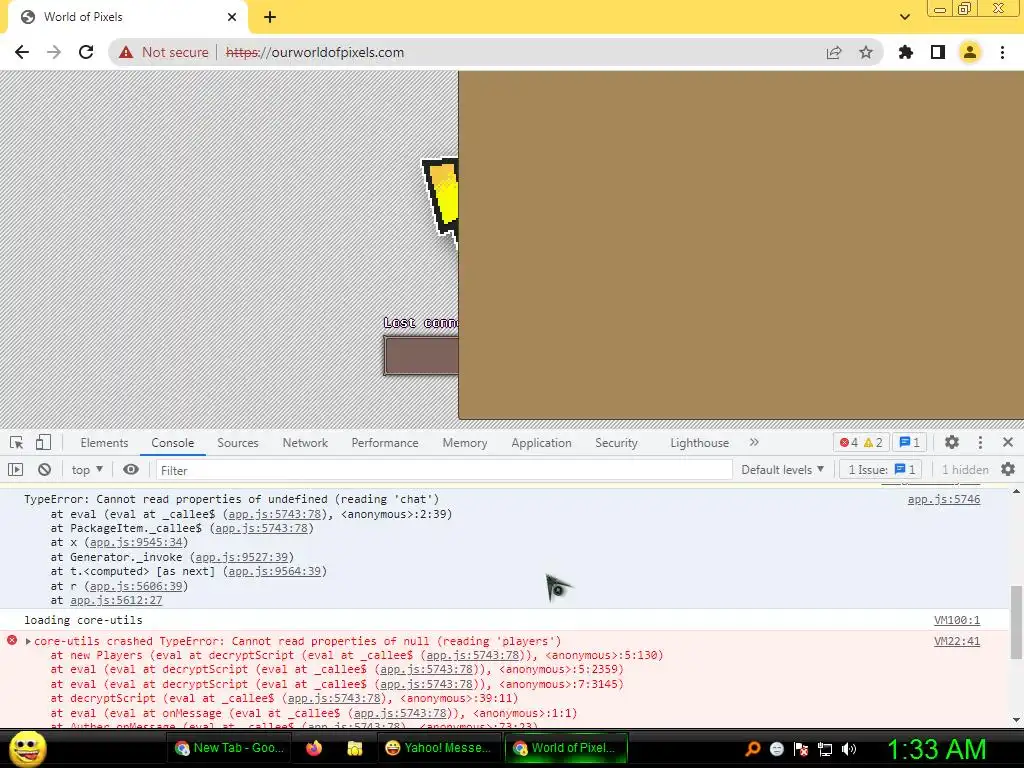The height and width of the screenshot is (768, 1024).
Task: Reload the World of Pixels page
Action: pos(86,52)
